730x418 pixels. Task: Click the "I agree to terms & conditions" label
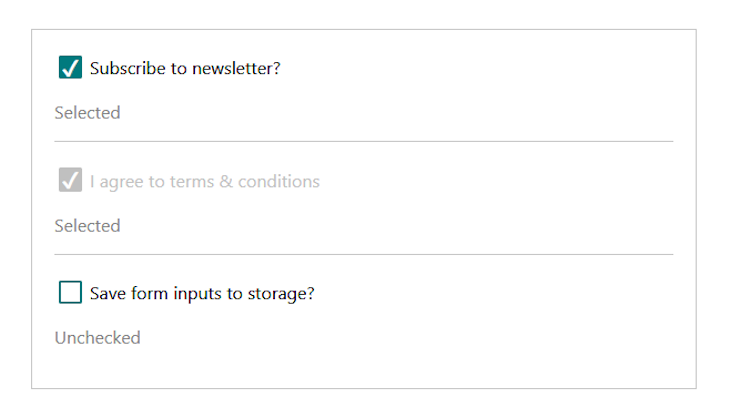point(204,182)
